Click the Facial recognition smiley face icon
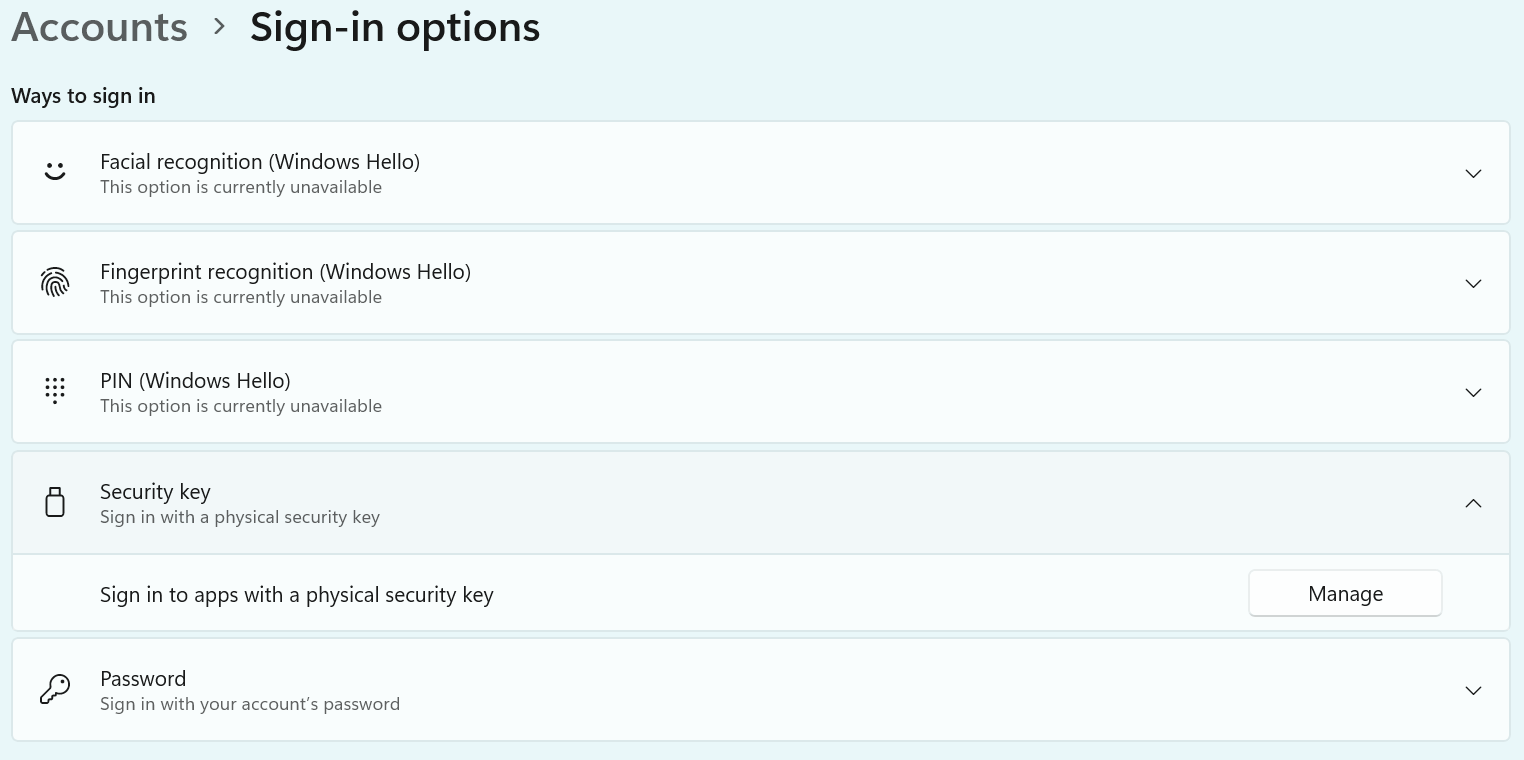This screenshot has height=760, width=1524. [x=55, y=172]
